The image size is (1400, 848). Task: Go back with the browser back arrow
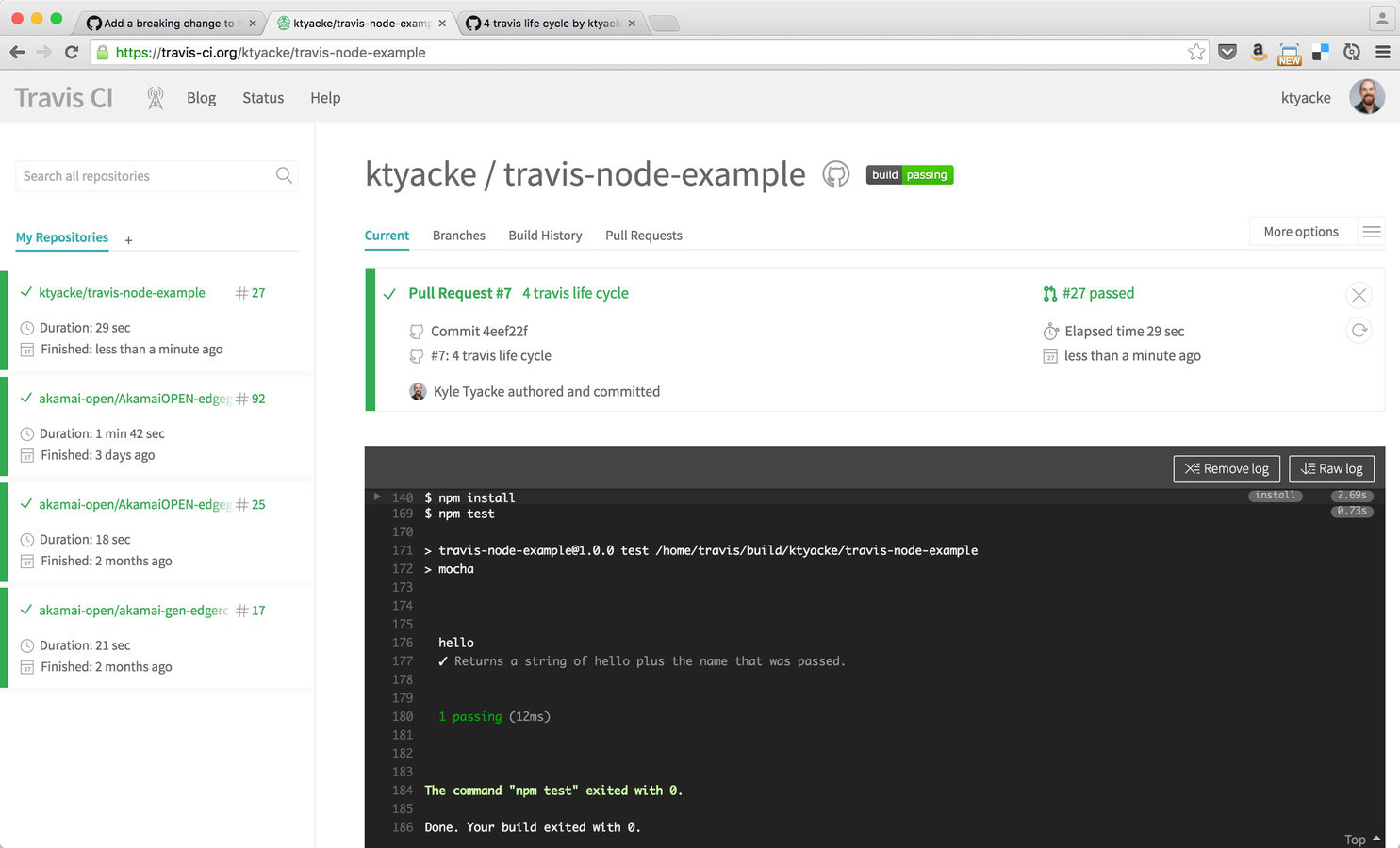click(17, 52)
